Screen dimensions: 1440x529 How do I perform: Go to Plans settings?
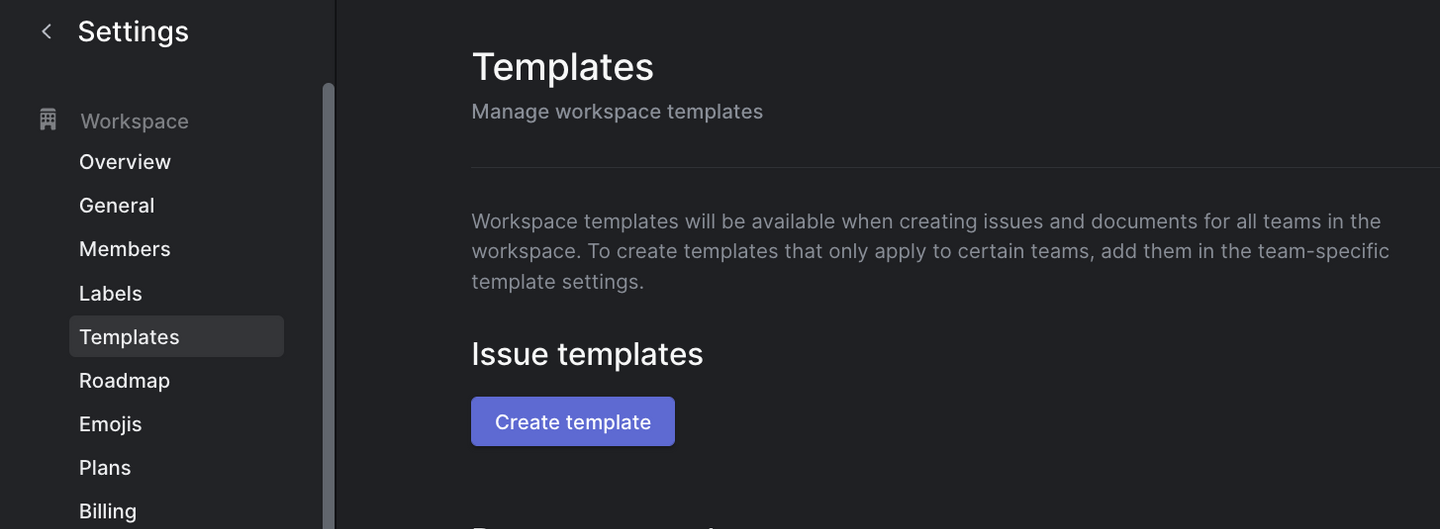(105, 468)
